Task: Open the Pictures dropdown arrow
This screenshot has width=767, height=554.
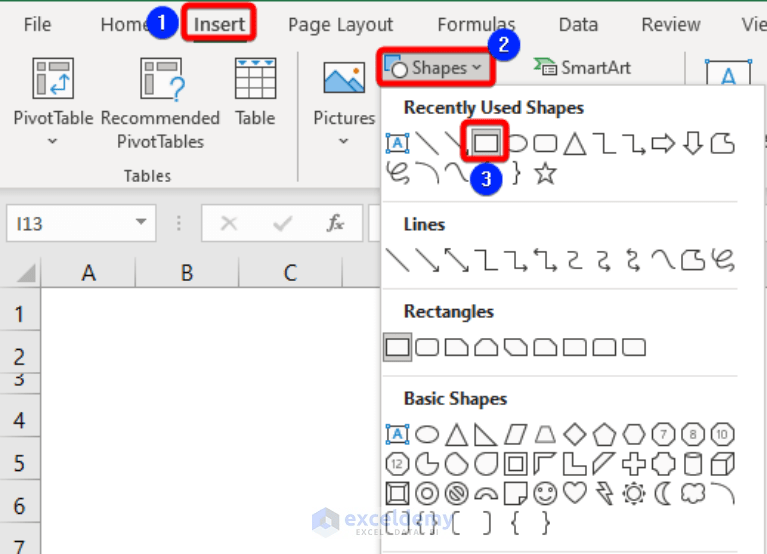Action: click(343, 141)
